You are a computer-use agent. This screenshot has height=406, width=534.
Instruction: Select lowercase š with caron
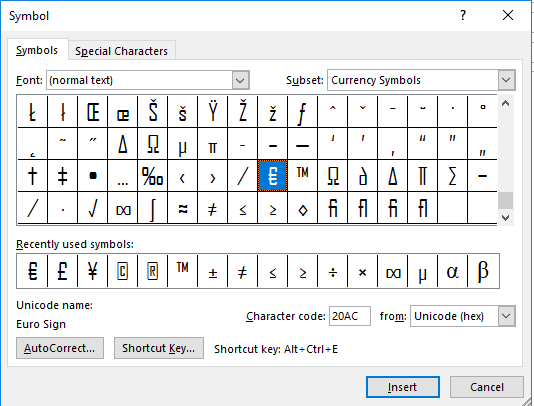point(183,112)
